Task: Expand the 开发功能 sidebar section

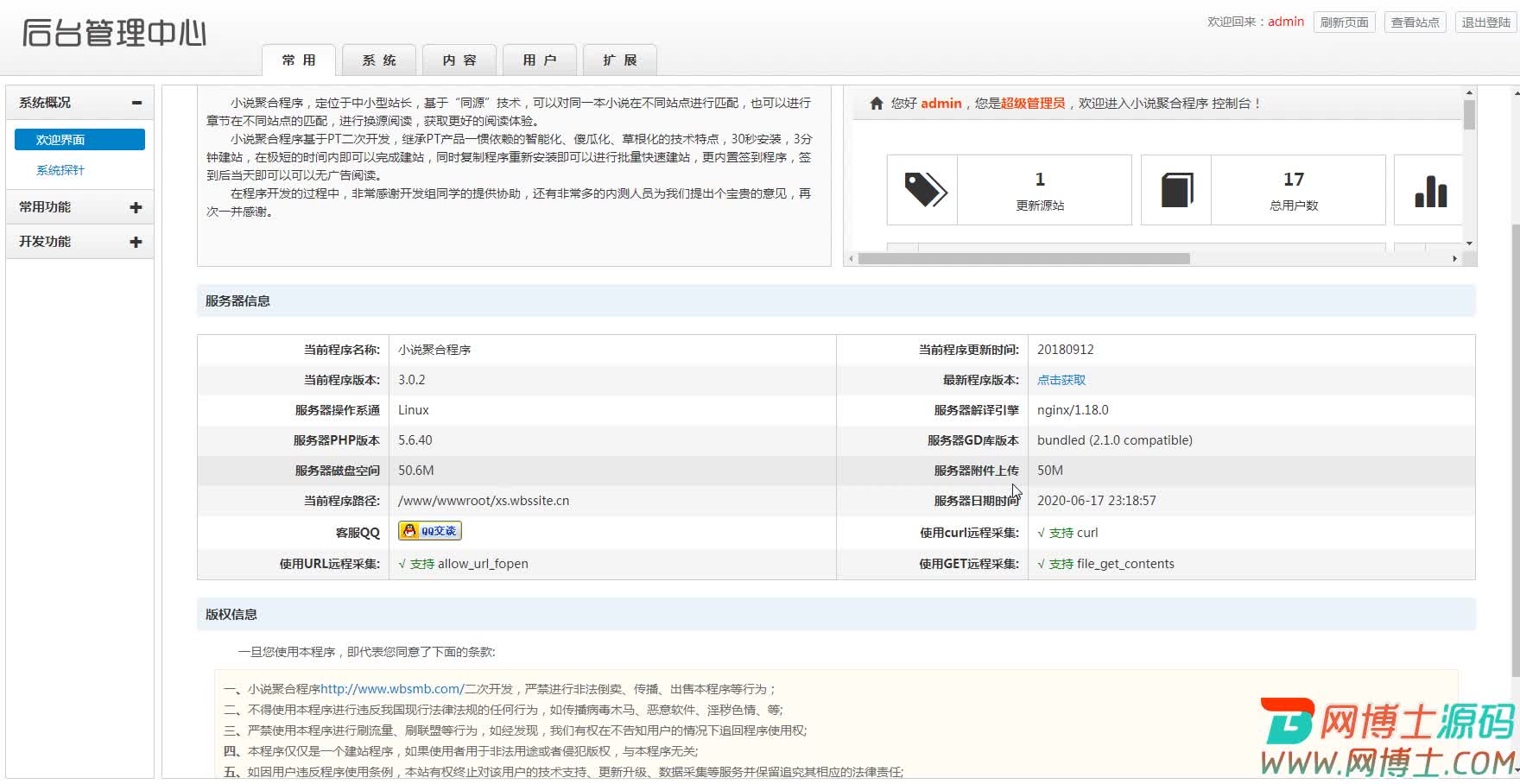Action: click(79, 242)
